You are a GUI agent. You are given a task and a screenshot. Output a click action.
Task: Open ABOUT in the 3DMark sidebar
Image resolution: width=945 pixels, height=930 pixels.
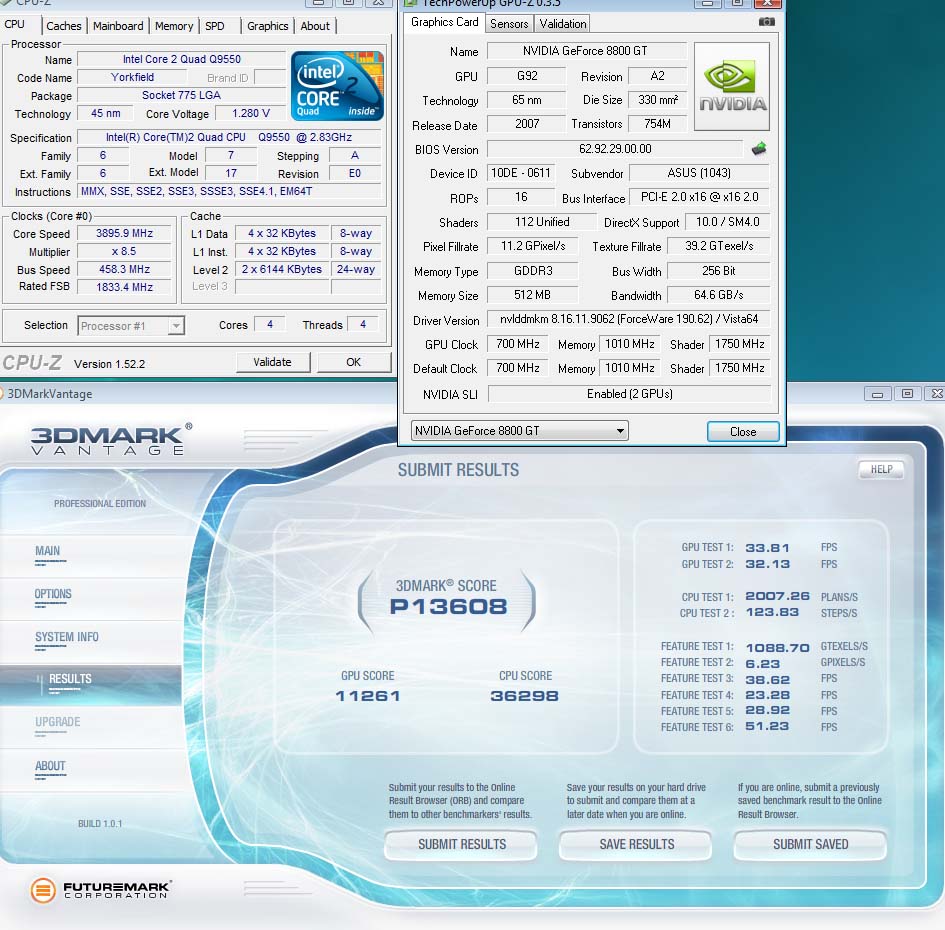(x=50, y=766)
